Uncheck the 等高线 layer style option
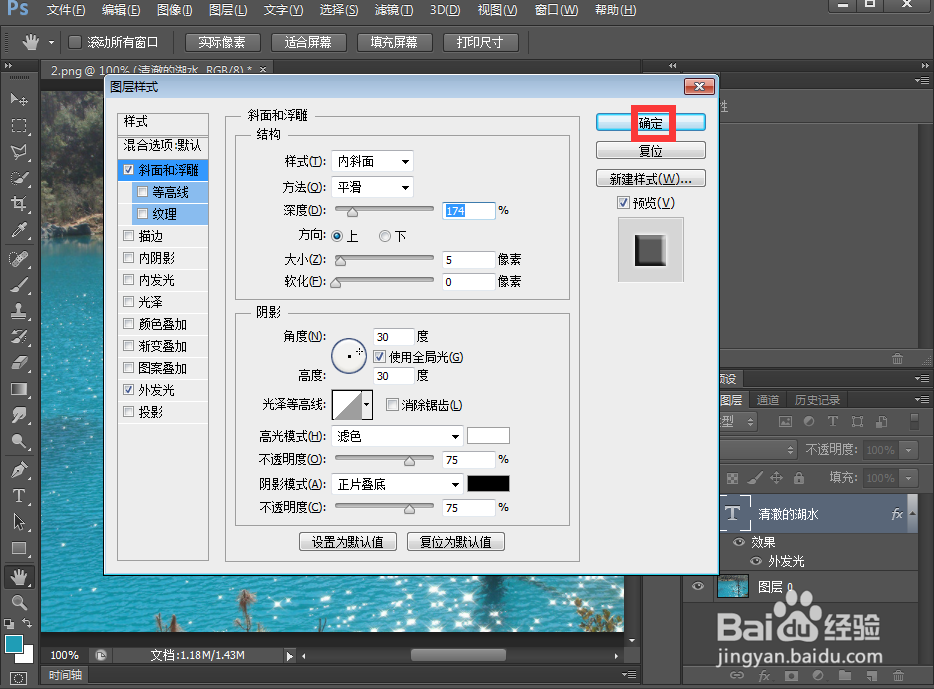The height and width of the screenshot is (689, 934). tap(143, 189)
